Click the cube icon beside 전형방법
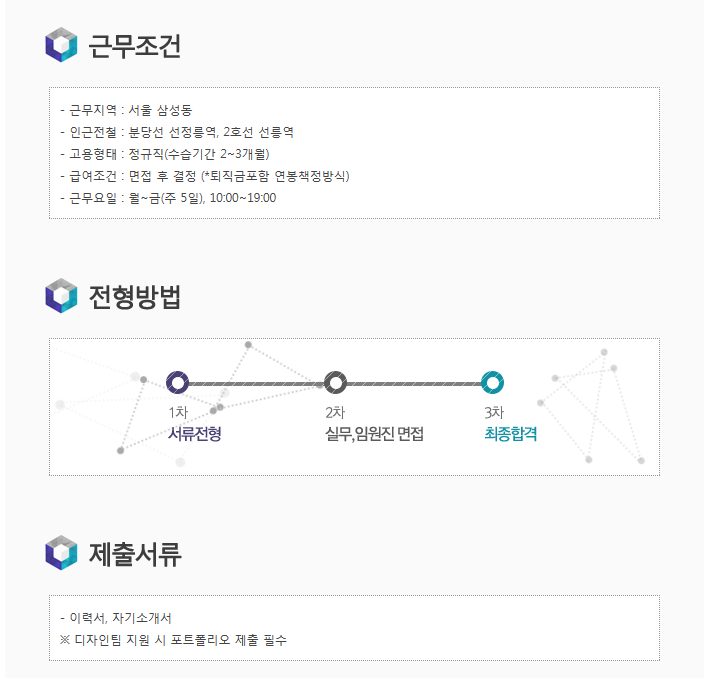The image size is (720, 678). (61, 296)
